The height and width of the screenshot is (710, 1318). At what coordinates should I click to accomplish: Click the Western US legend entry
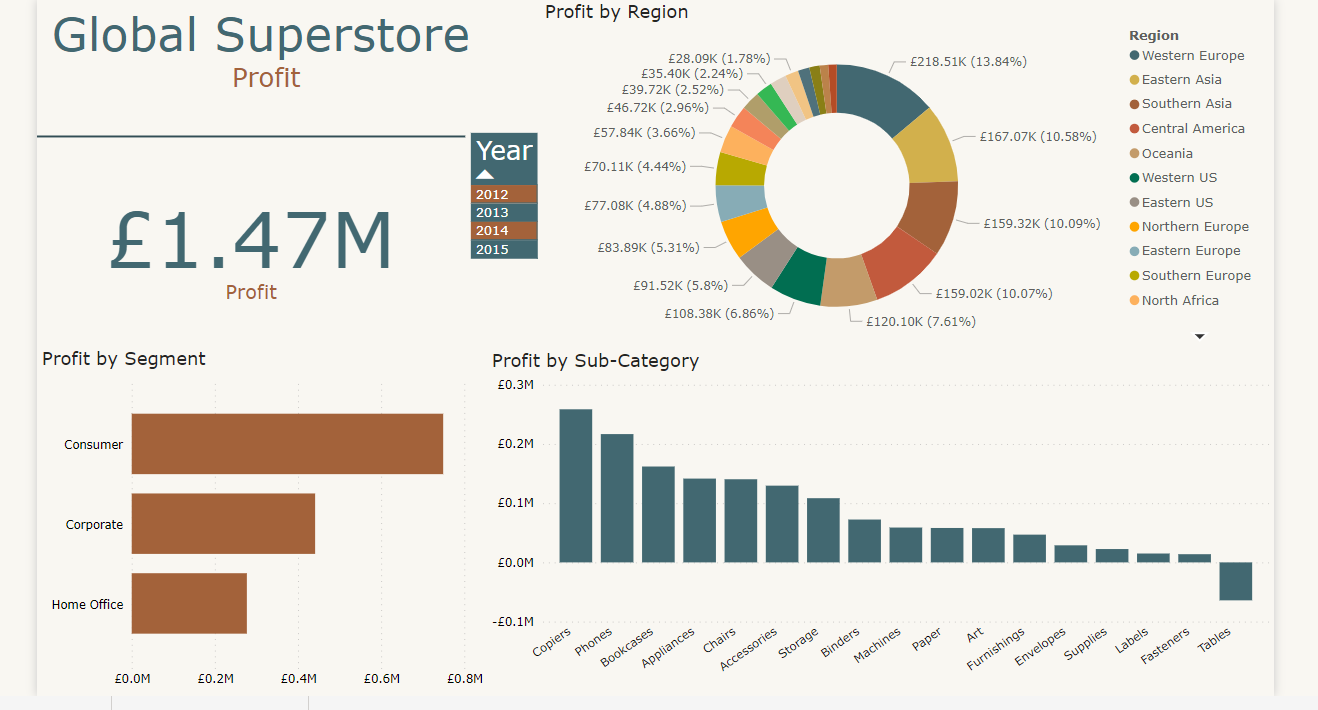pos(1173,178)
